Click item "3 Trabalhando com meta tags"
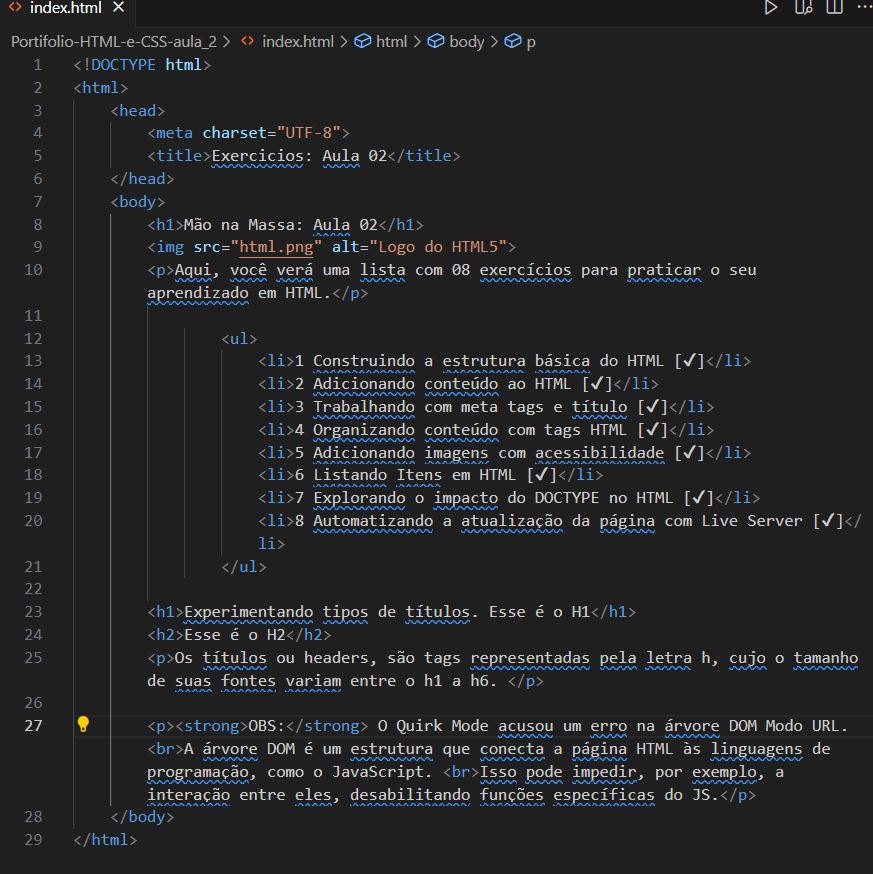The image size is (873, 874). (x=419, y=407)
